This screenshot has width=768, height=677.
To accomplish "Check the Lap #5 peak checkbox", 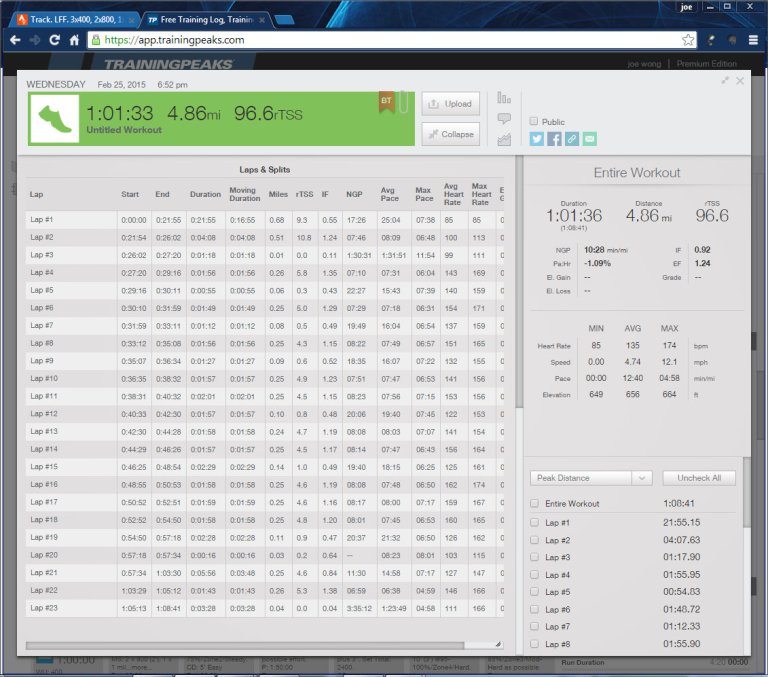I will [535, 592].
